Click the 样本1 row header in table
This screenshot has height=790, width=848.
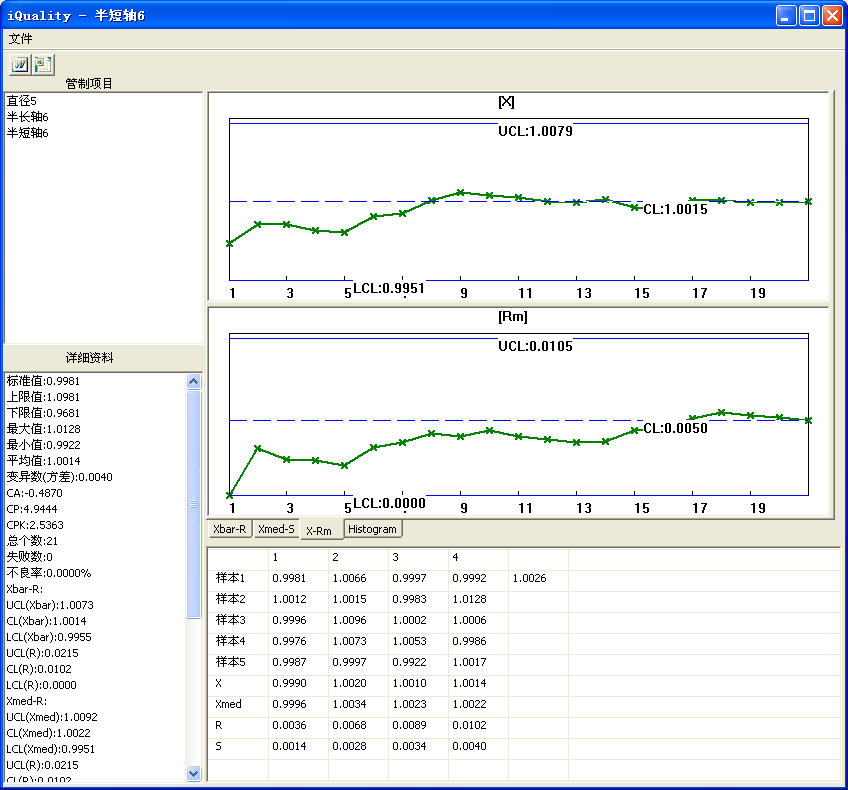pyautogui.click(x=230, y=579)
